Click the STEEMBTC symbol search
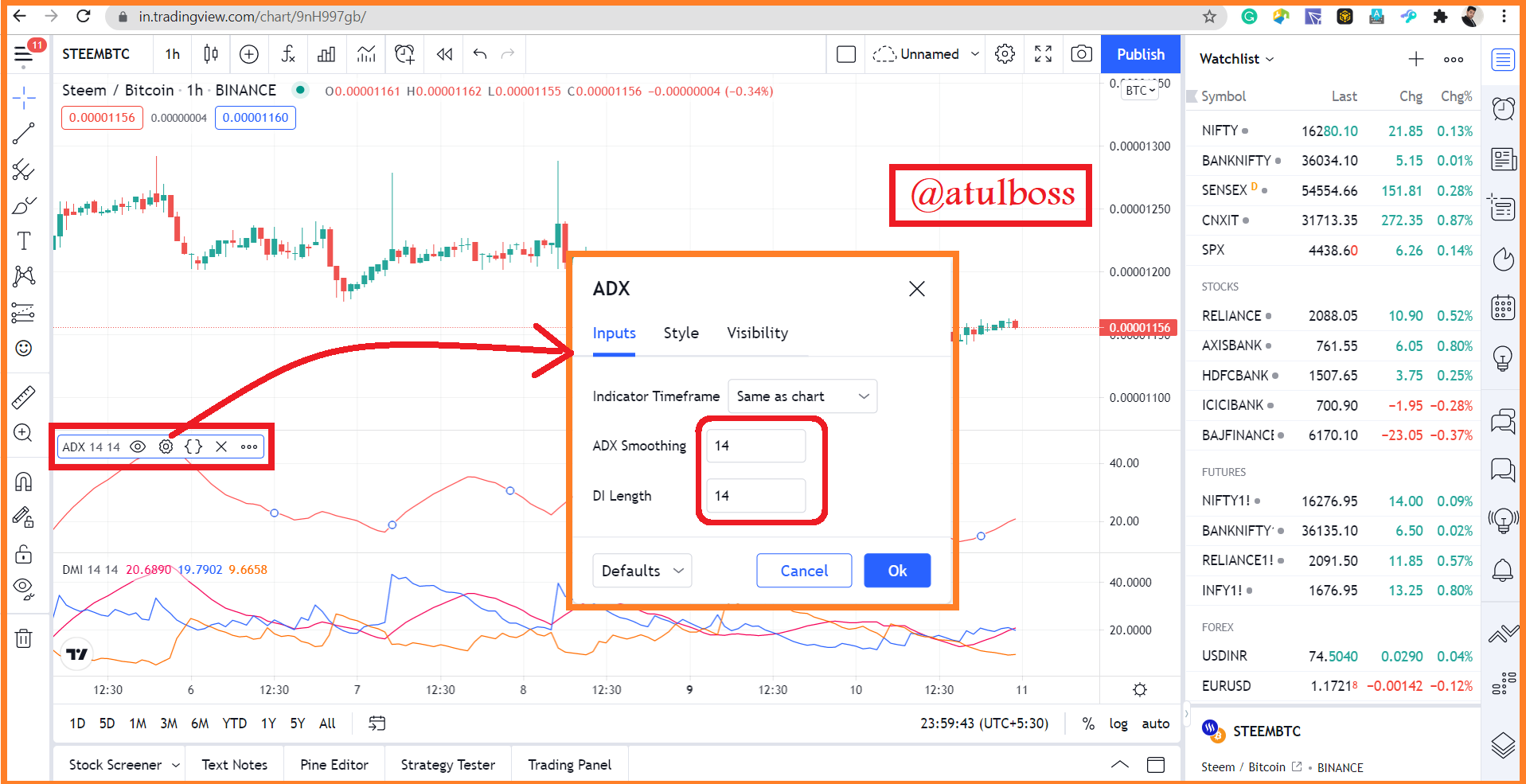Viewport: 1526px width, 784px height. 96,54
